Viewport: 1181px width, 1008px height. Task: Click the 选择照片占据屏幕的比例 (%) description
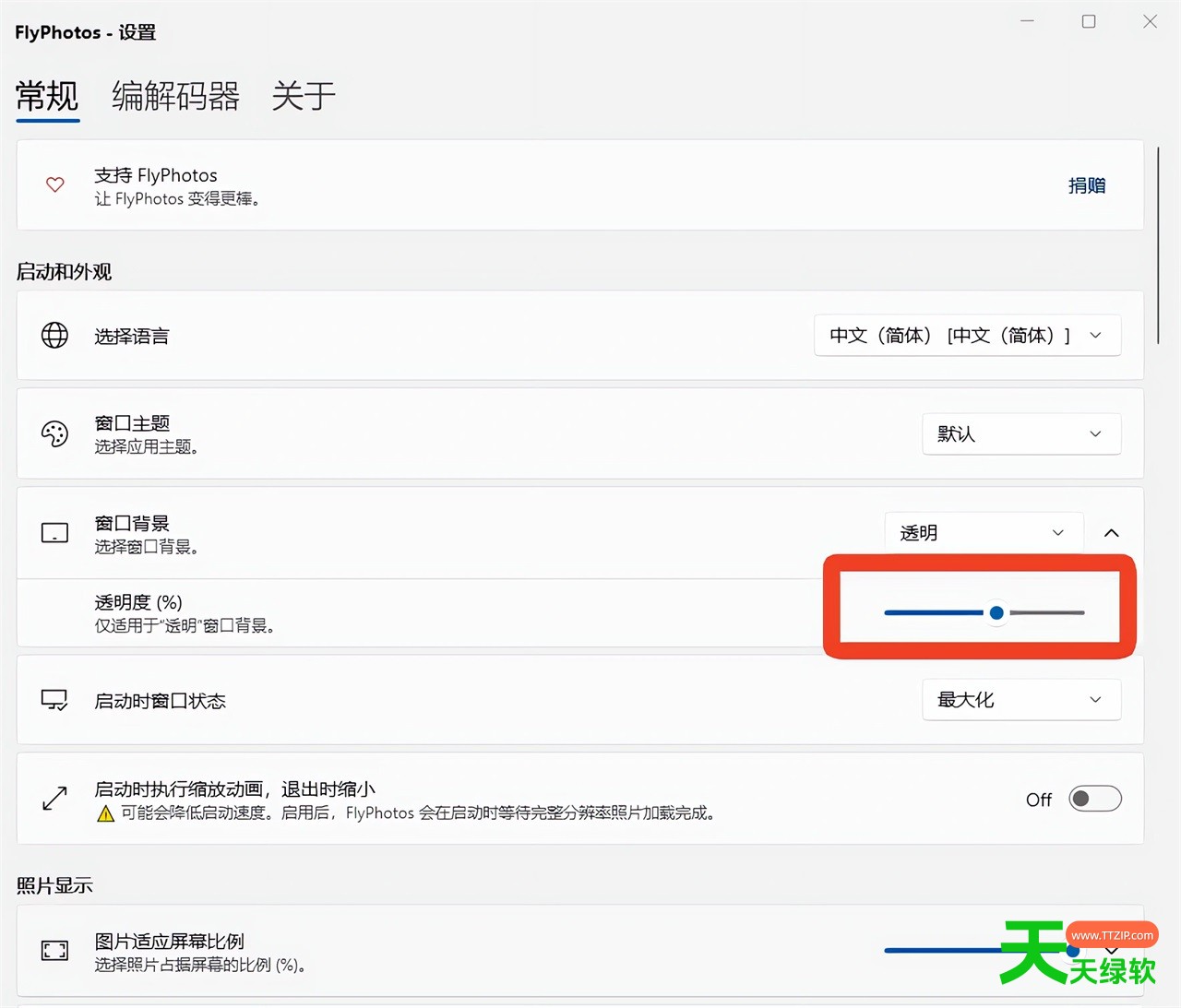tap(200, 966)
